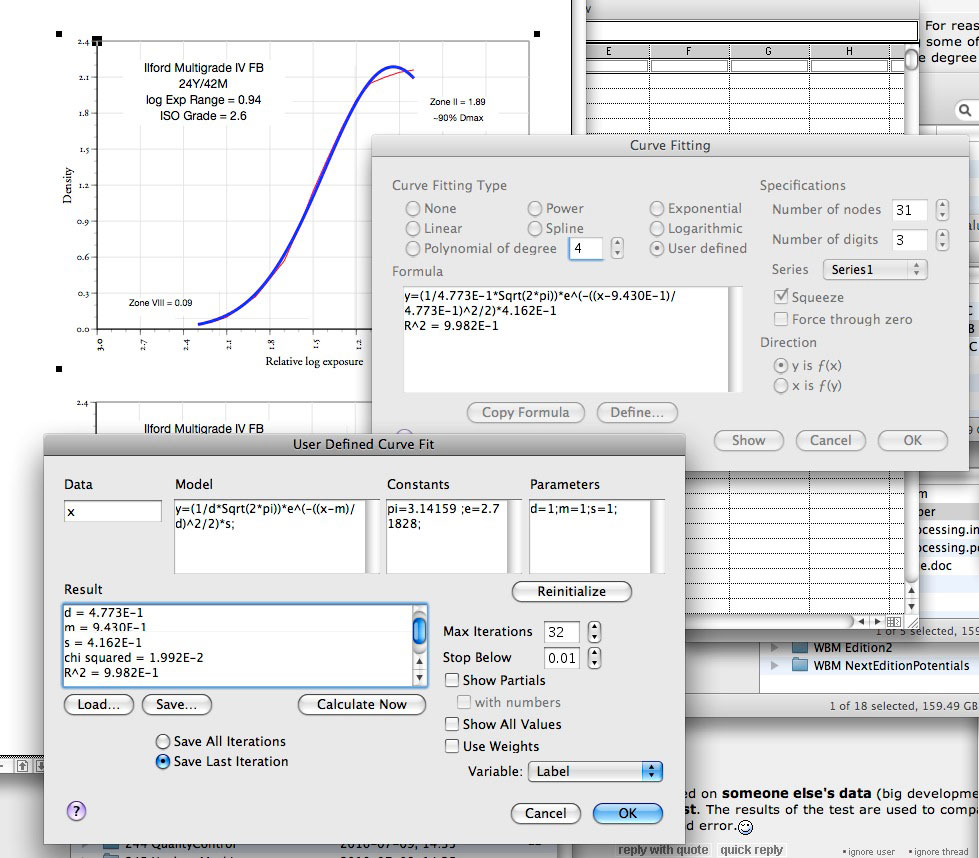Screen dimensions: 979x858
Task: Select the Power curve fitting type
Action: point(534,208)
